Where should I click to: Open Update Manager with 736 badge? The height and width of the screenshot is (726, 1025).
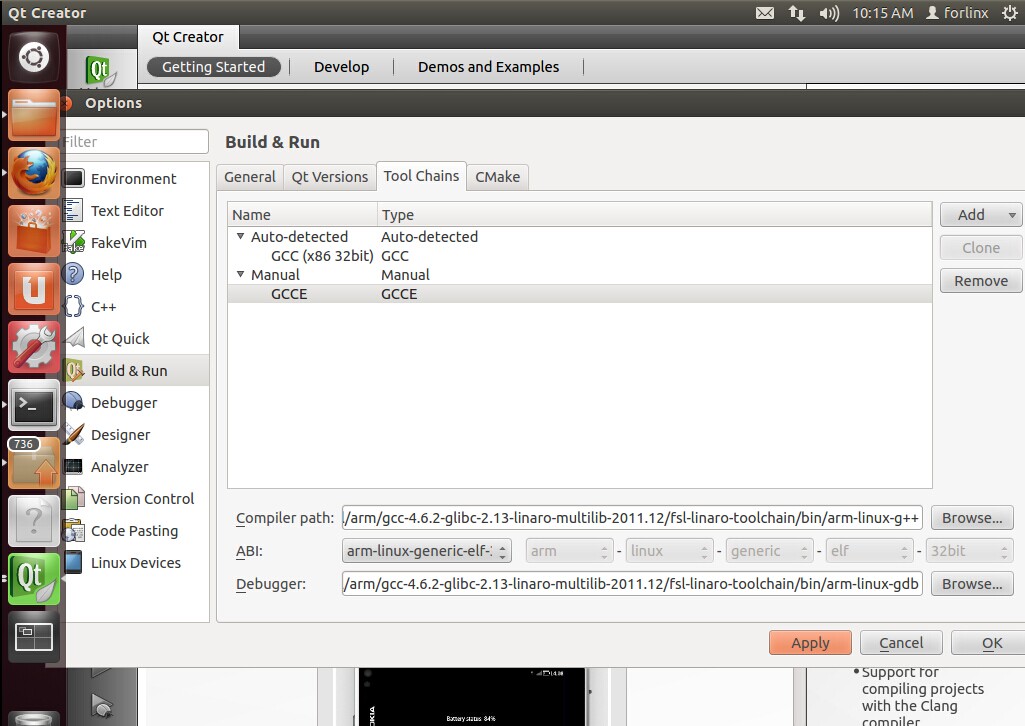(33, 463)
